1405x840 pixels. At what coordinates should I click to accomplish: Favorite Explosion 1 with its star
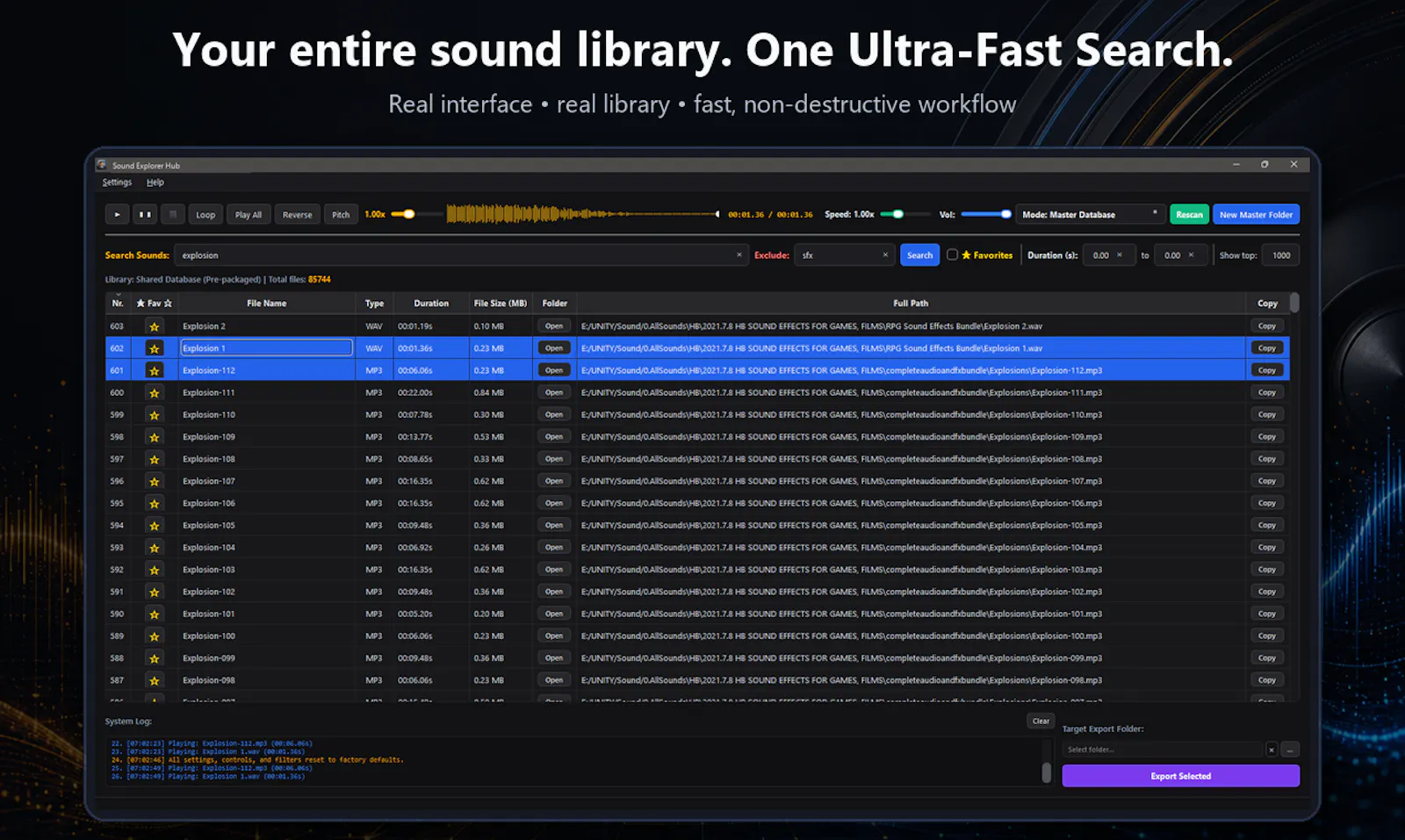(155, 348)
